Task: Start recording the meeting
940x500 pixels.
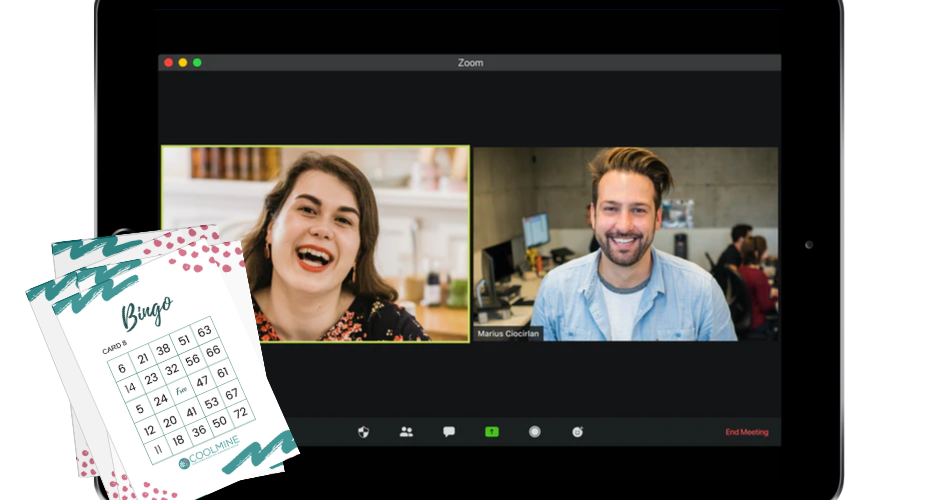Action: [x=535, y=432]
